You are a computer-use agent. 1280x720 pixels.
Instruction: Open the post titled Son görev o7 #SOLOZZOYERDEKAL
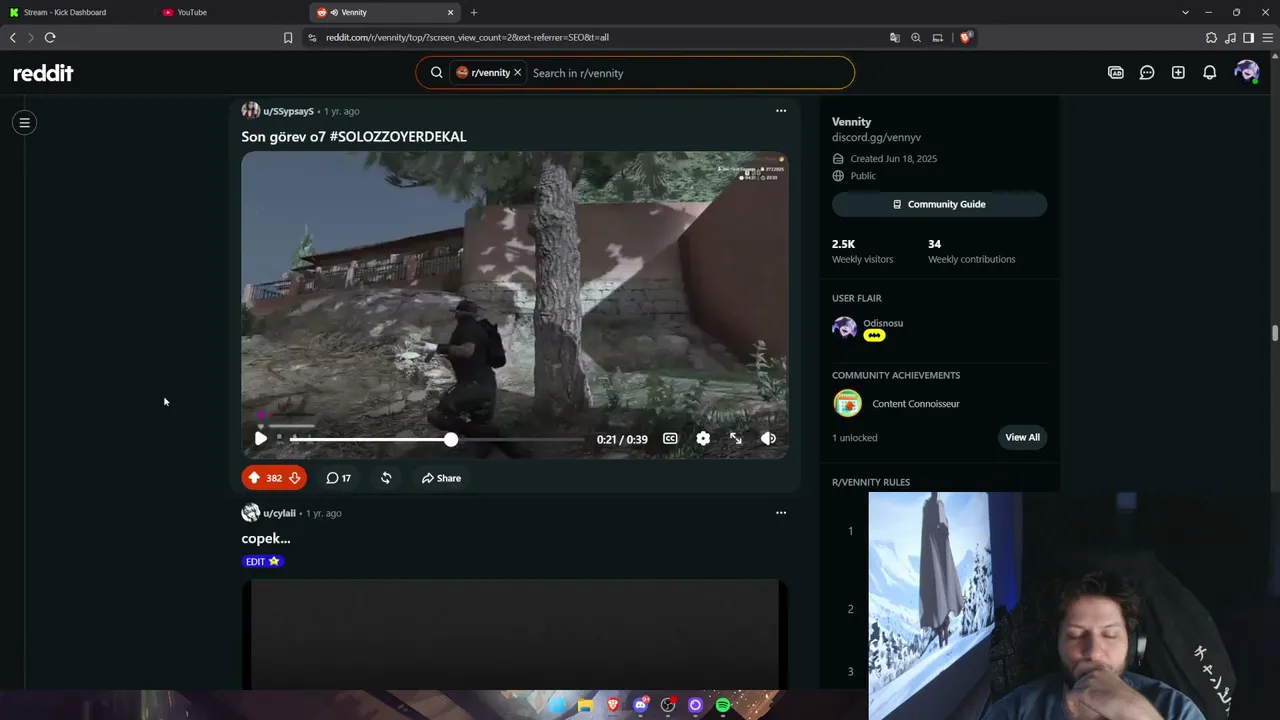[x=354, y=137]
